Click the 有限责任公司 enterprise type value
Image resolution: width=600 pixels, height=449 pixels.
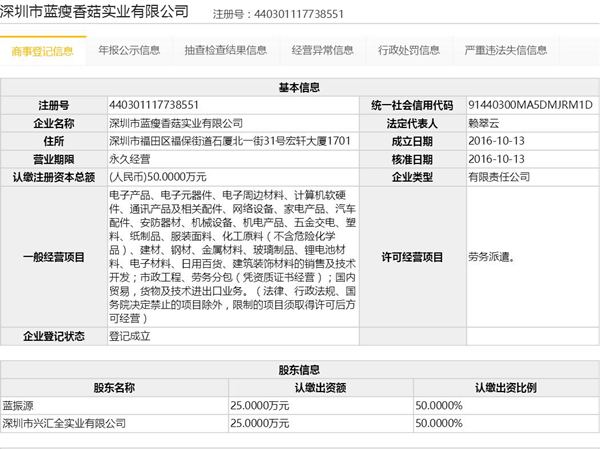tap(499, 177)
